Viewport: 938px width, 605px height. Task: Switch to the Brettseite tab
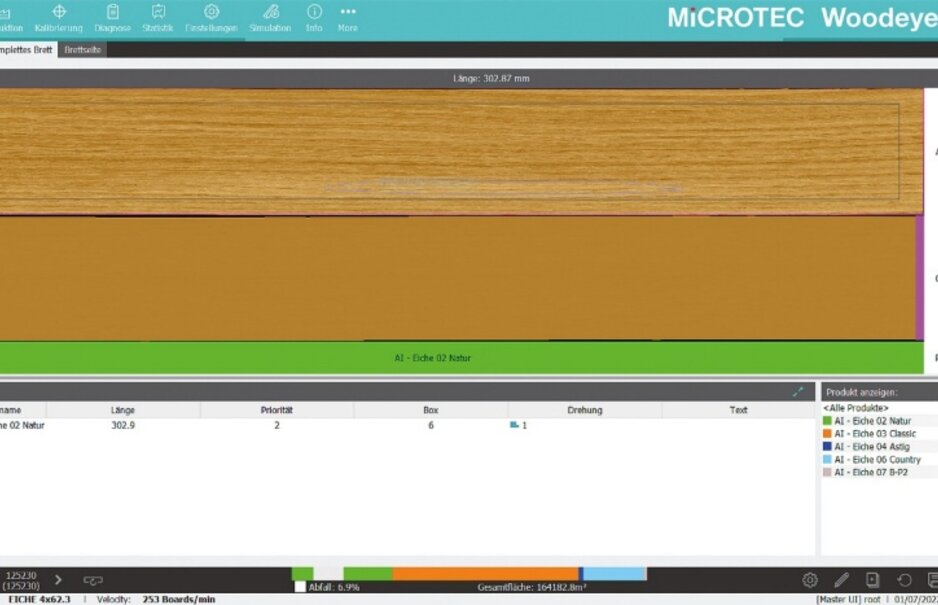(82, 49)
